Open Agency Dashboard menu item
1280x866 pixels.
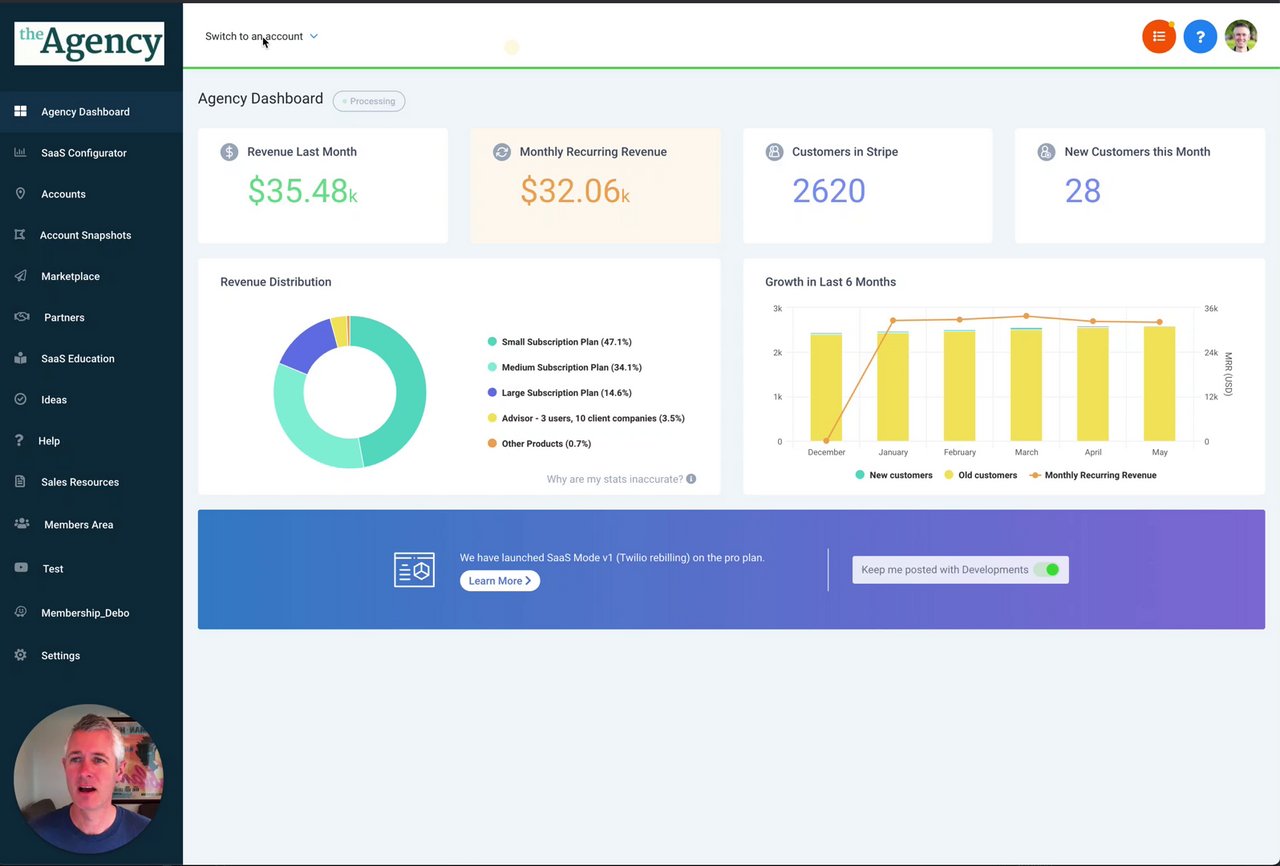(91, 111)
